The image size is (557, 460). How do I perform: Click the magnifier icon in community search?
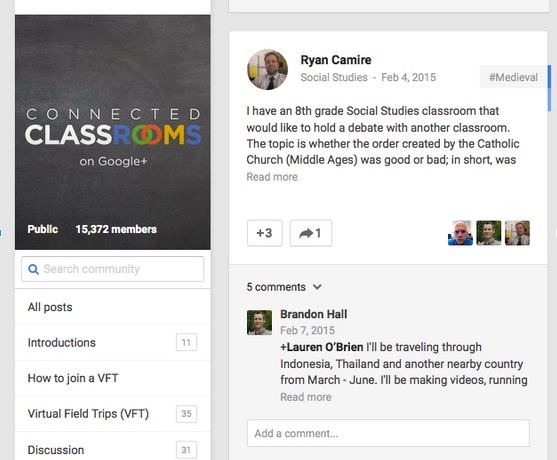pyautogui.click(x=33, y=269)
